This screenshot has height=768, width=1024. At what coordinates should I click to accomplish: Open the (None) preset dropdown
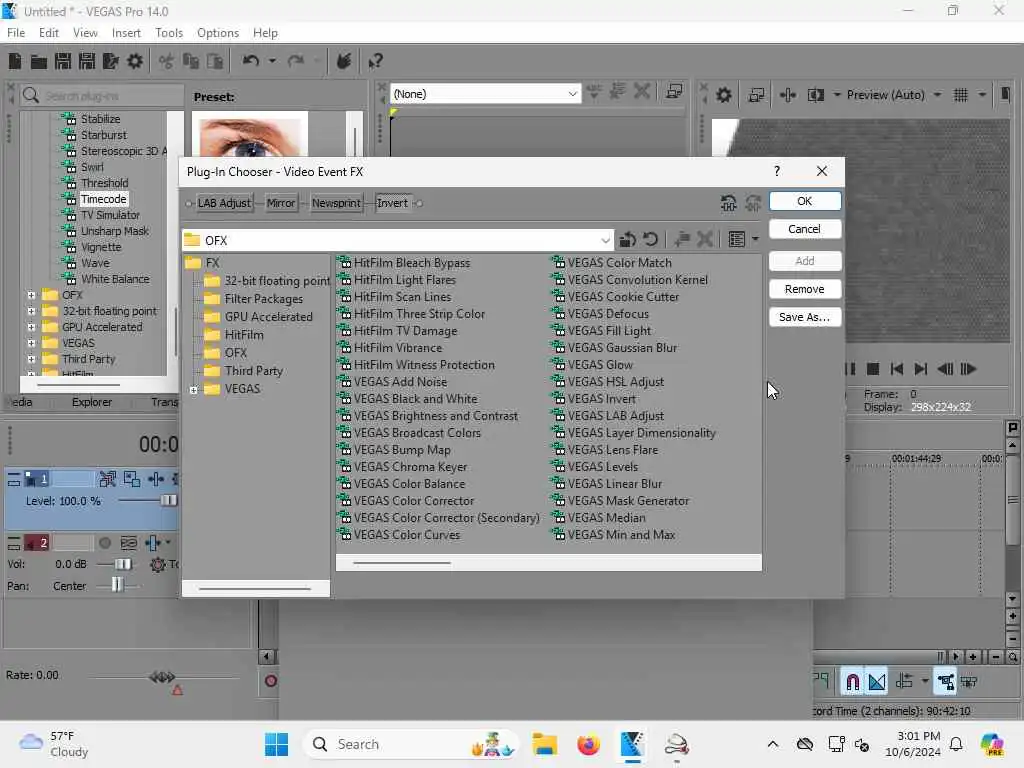pyautogui.click(x=572, y=94)
